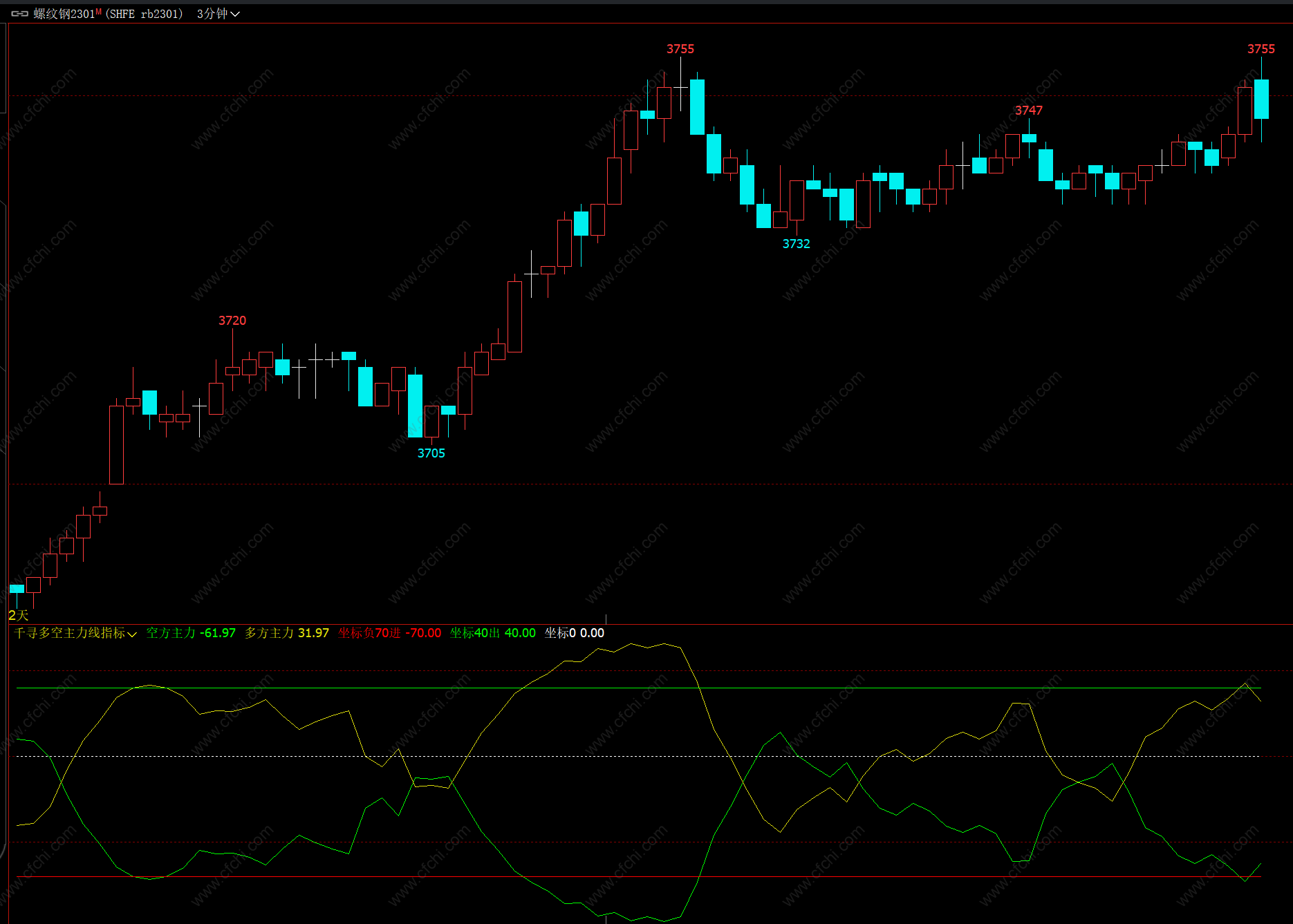Image resolution: width=1293 pixels, height=924 pixels.
Task: Select the 坐标40出 40.00 label
Action: point(492,633)
